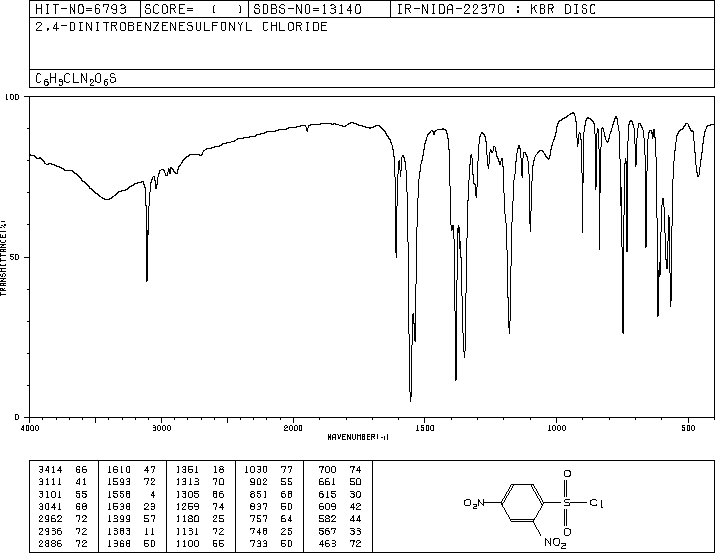Click the IR-NIDA-22370 : KBR DISC label
This screenshot has height=553, width=715.
pos(496,9)
